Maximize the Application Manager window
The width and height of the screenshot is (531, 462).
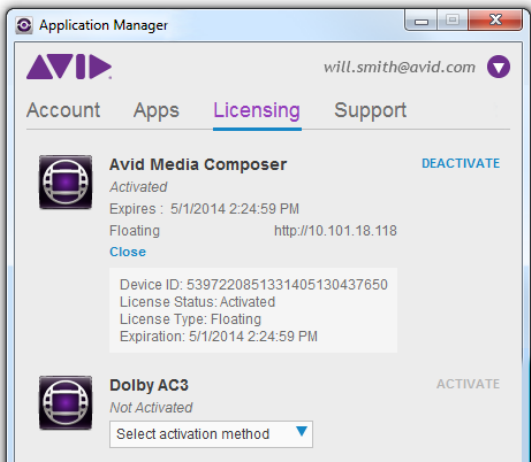[453, 20]
